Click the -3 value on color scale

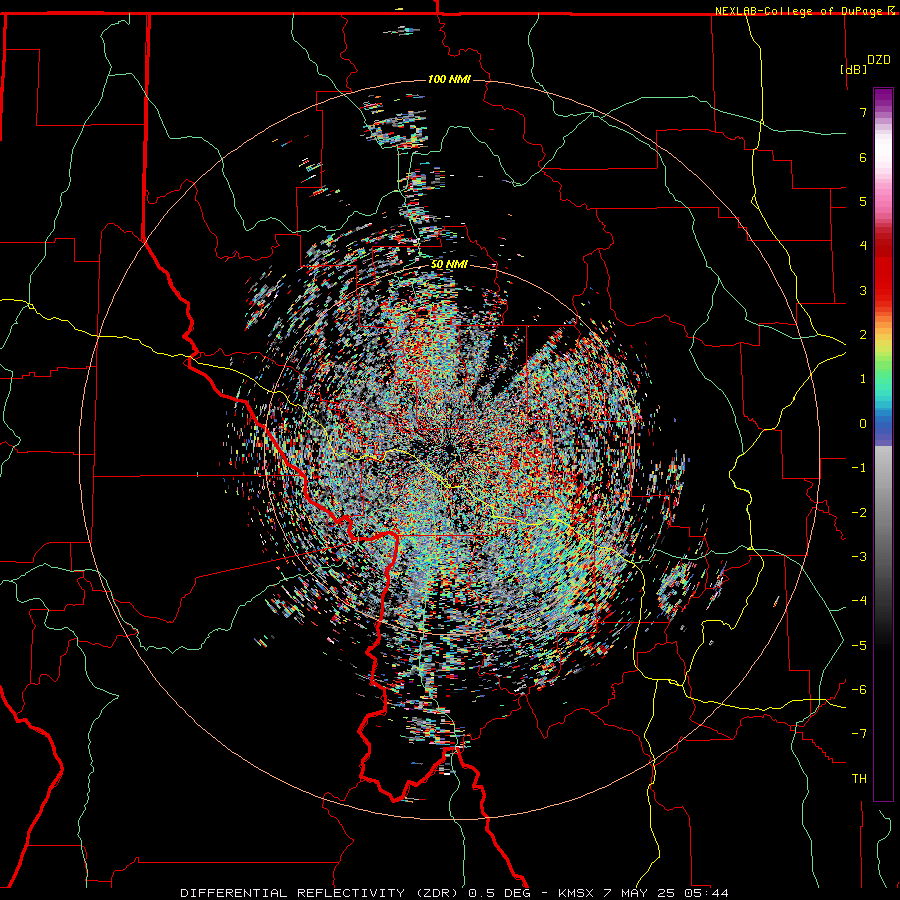(x=859, y=557)
